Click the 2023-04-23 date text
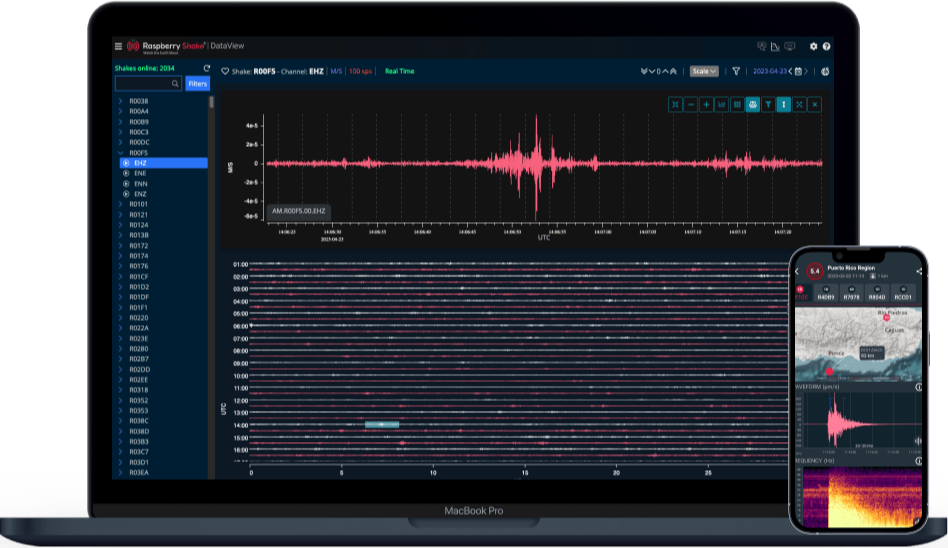Viewport: 948px width, 548px height. 770,71
